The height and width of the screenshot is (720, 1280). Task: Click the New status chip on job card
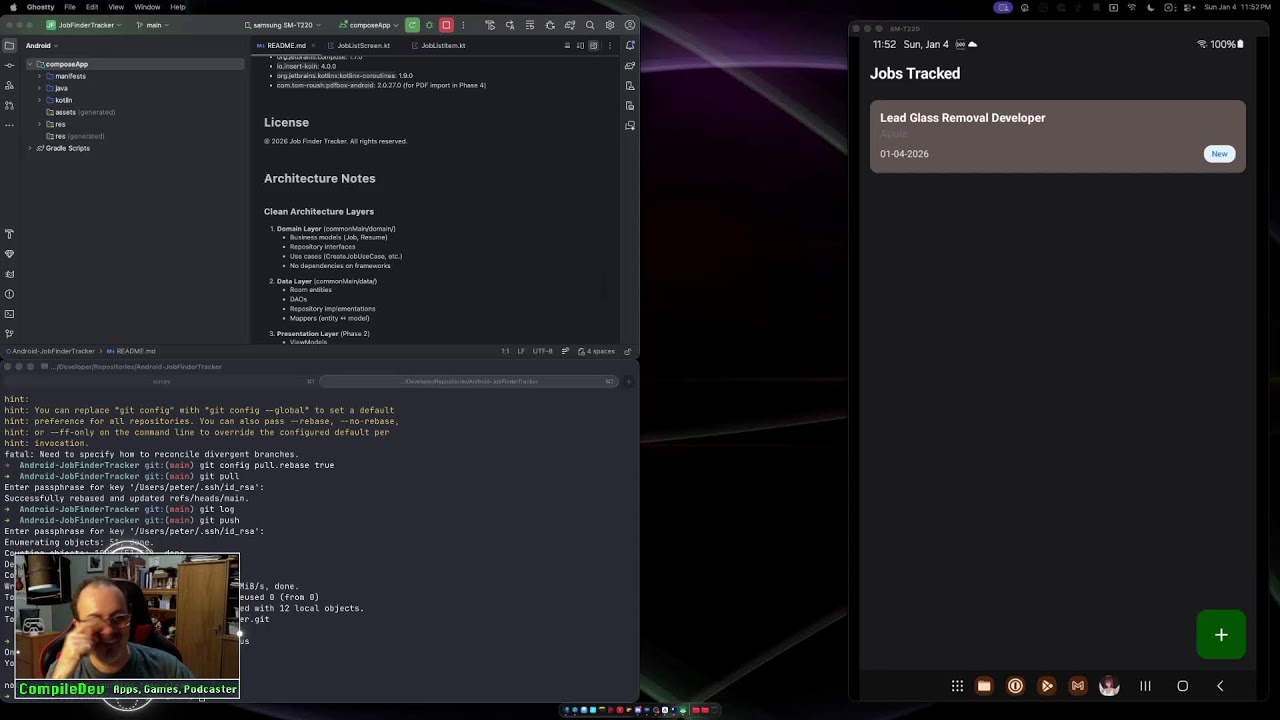coord(1219,154)
